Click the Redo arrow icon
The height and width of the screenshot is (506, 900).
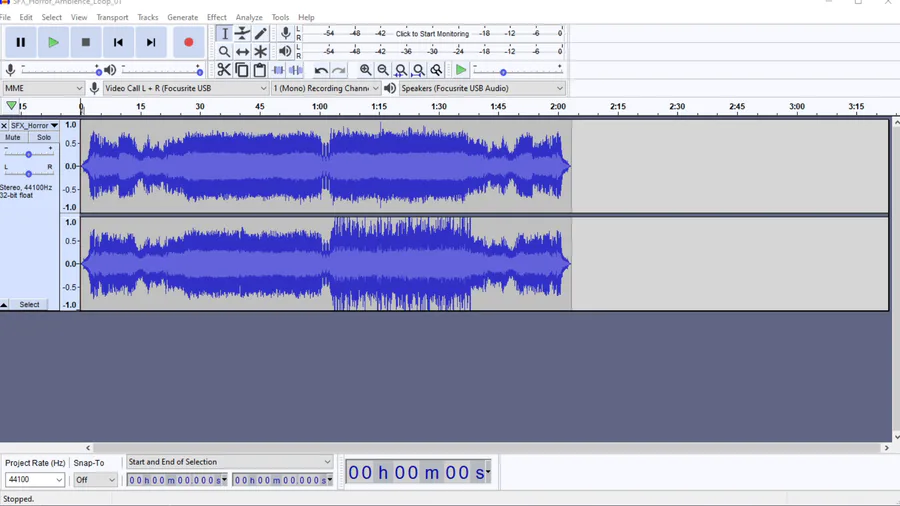click(339, 70)
